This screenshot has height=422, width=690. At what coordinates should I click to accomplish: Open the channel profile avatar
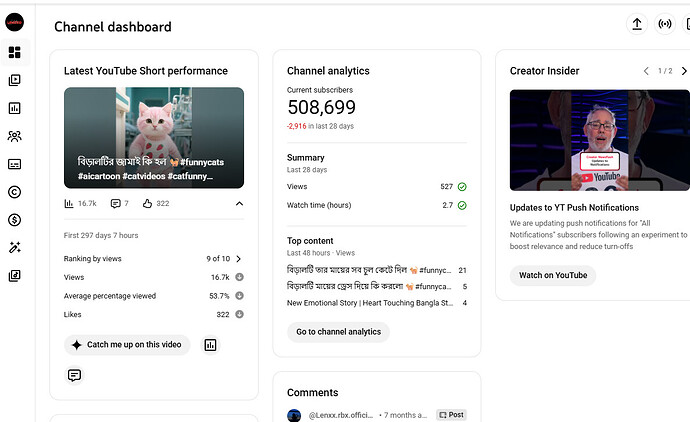15,22
